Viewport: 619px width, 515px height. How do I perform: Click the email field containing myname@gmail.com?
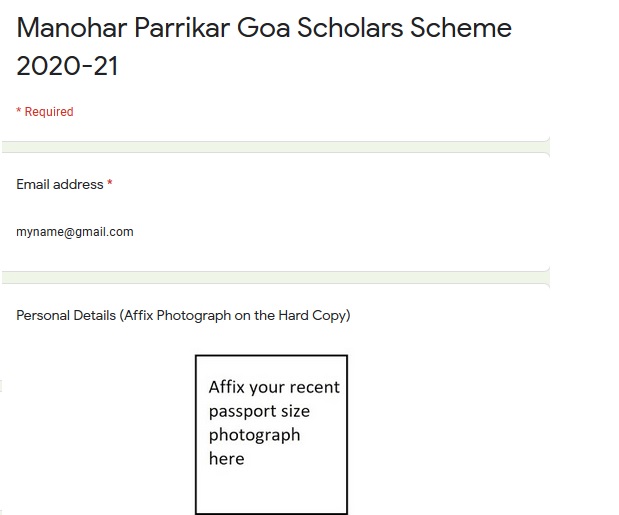(x=75, y=232)
